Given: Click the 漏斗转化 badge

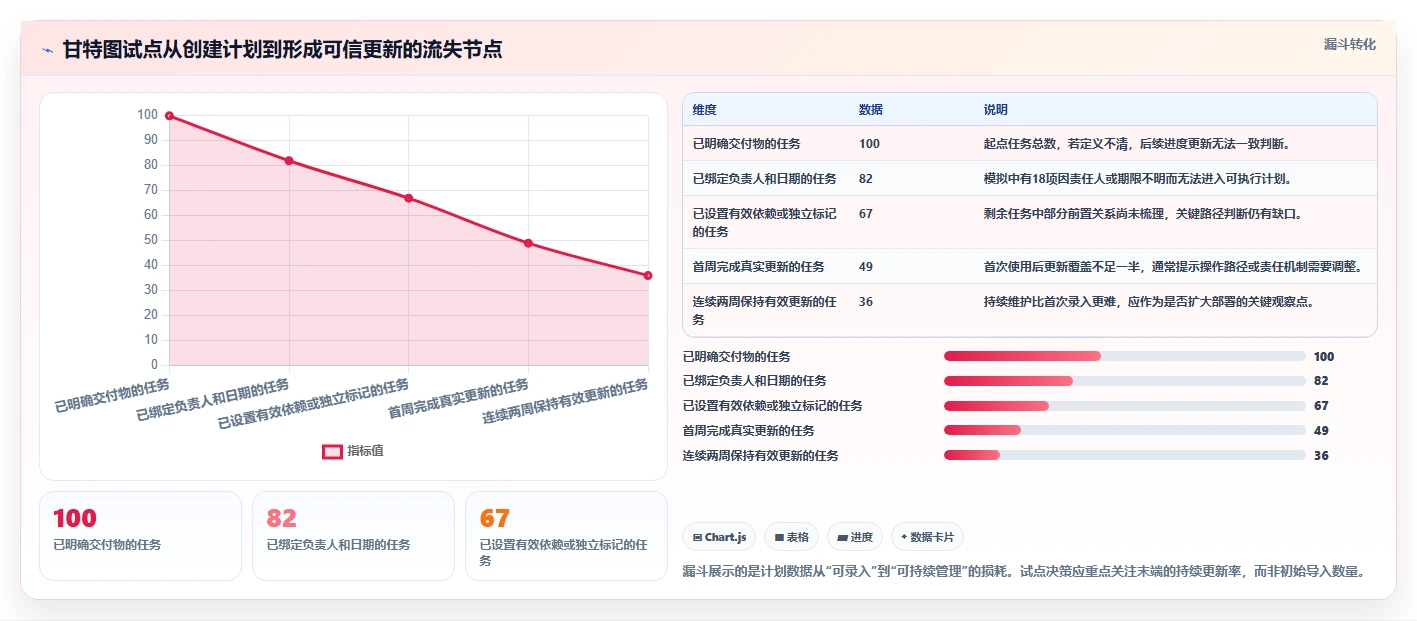Looking at the screenshot, I should 1349,45.
